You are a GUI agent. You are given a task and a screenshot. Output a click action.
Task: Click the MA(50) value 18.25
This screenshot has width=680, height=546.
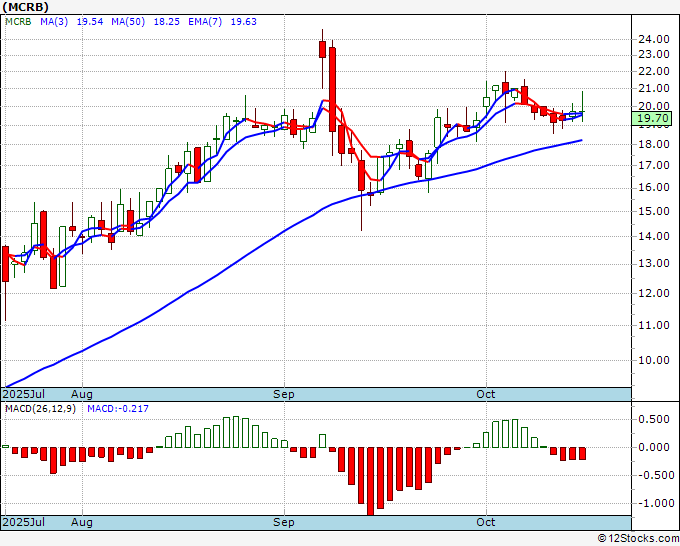point(167,22)
